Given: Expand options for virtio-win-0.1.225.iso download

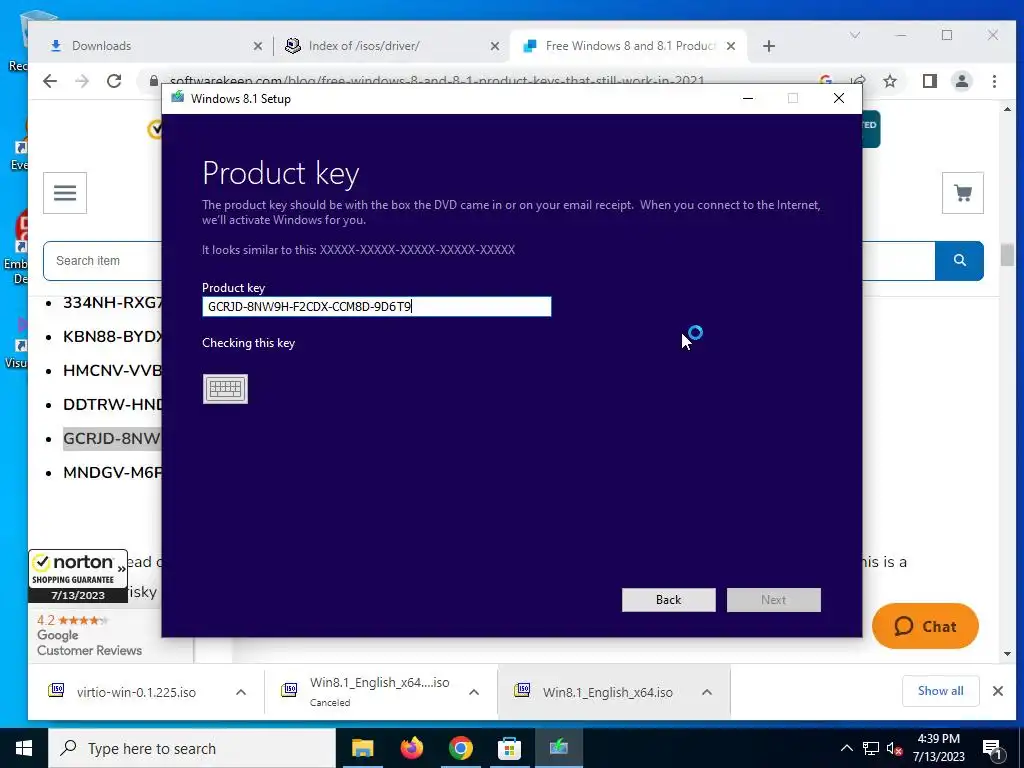Looking at the screenshot, I should (240, 692).
